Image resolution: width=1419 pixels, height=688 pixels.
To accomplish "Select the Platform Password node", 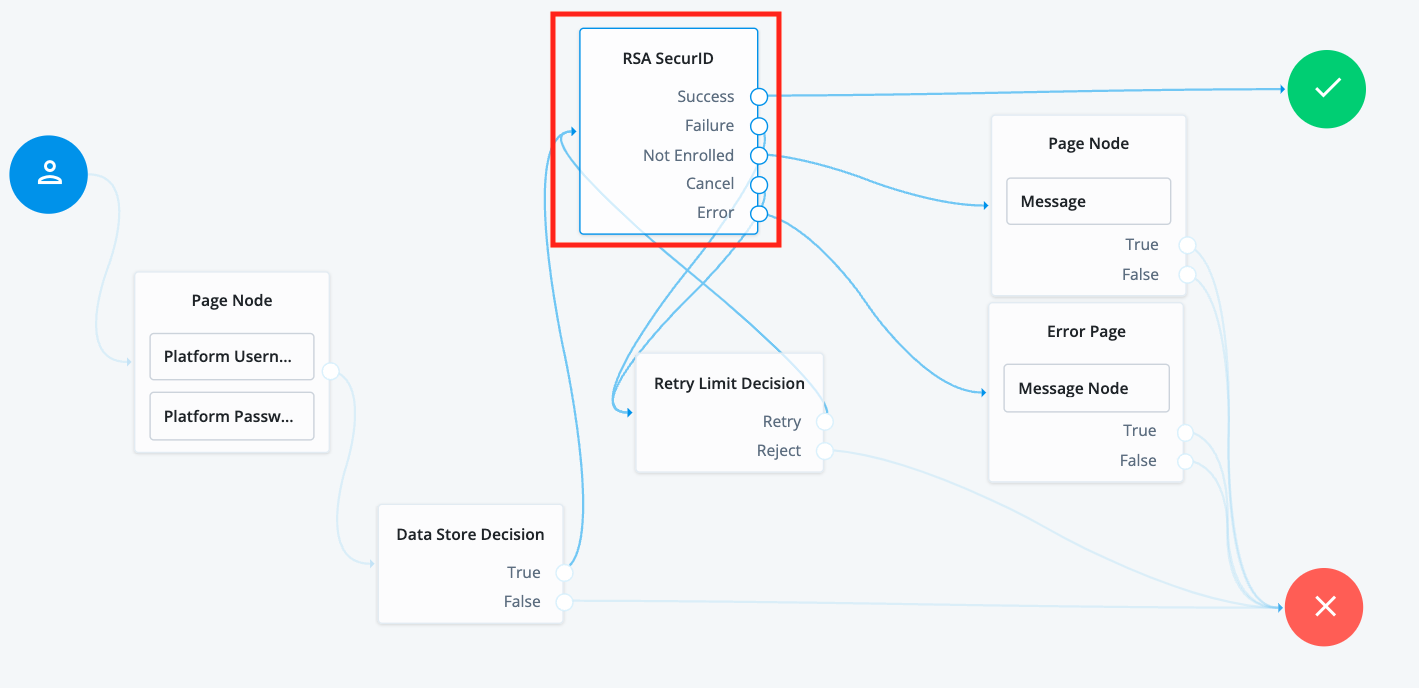I will (x=231, y=417).
